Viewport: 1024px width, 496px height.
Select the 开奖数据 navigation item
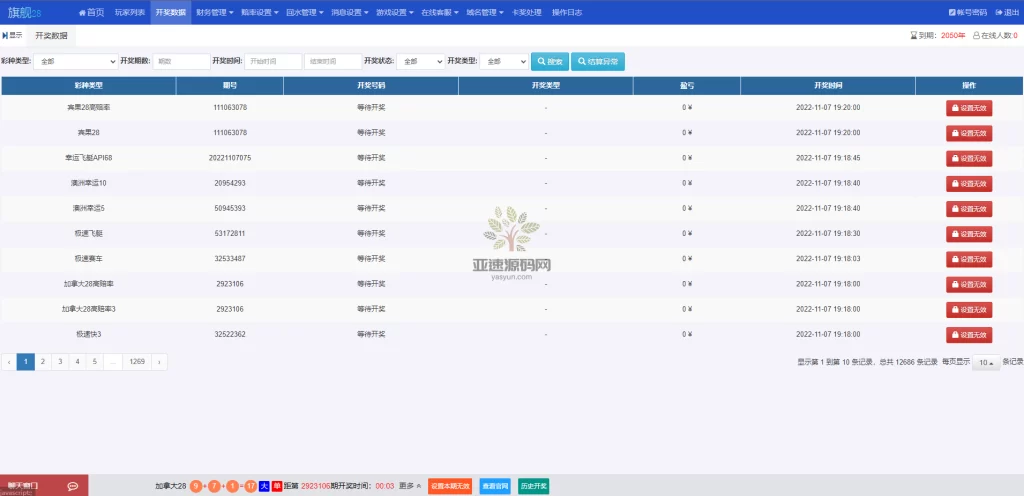coord(170,12)
